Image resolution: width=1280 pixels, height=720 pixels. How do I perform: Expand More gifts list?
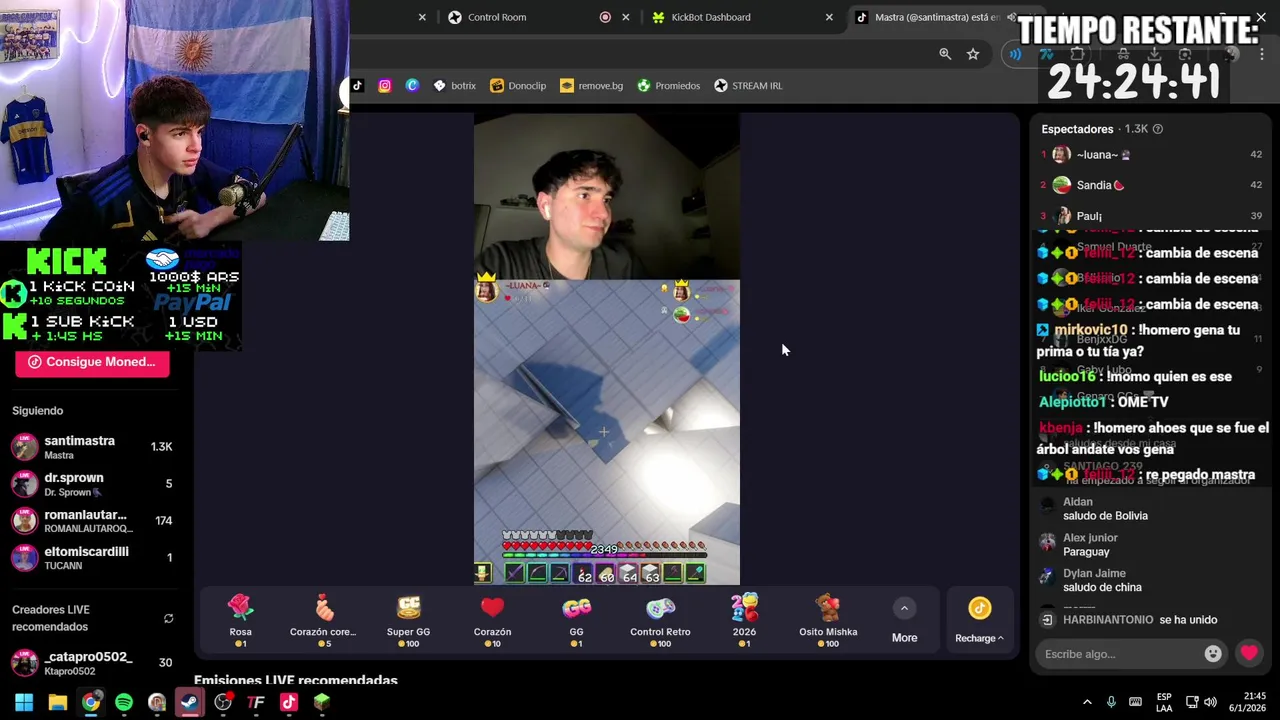[x=904, y=621]
